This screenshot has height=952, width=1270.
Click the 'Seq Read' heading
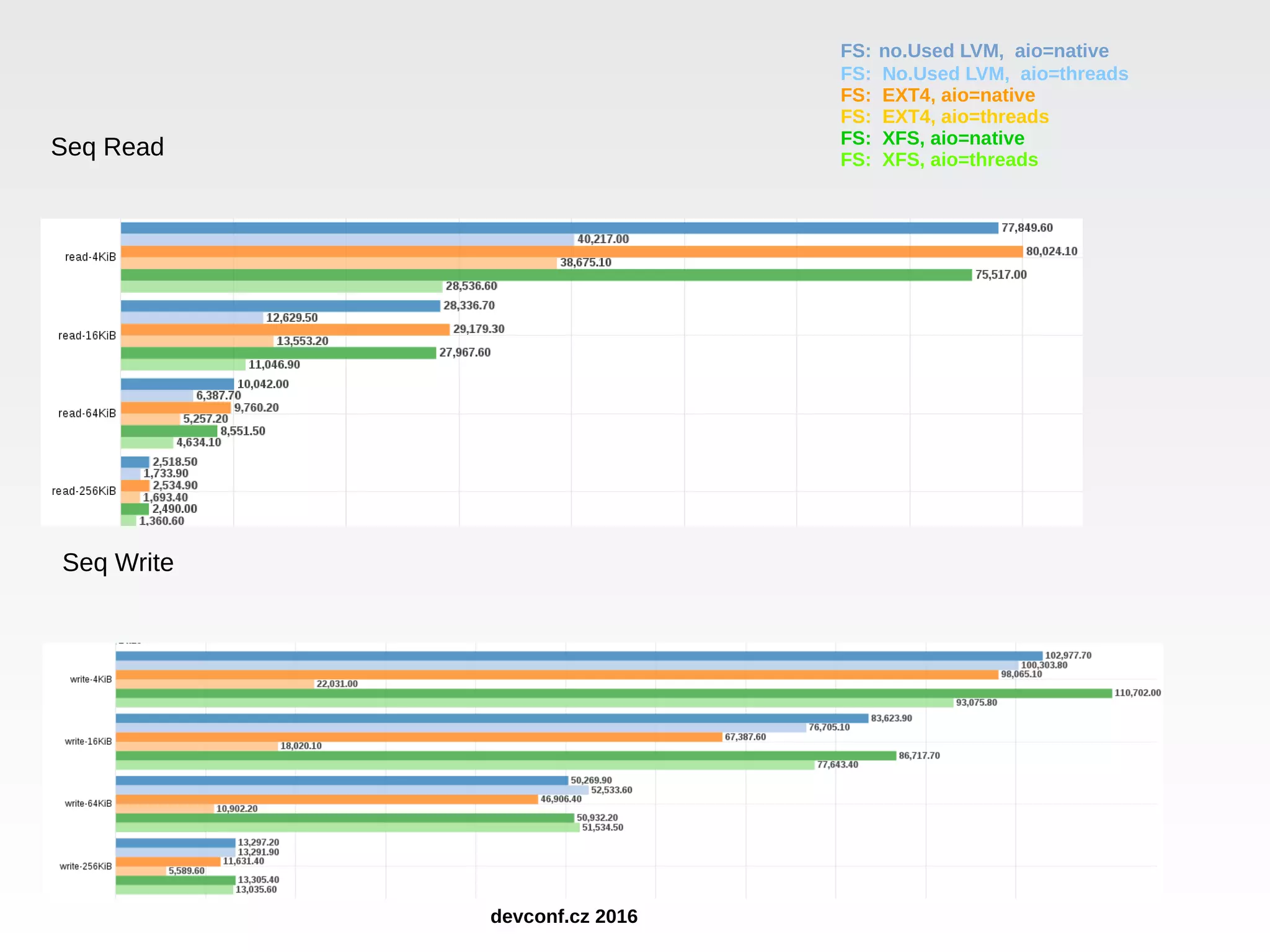coord(107,148)
